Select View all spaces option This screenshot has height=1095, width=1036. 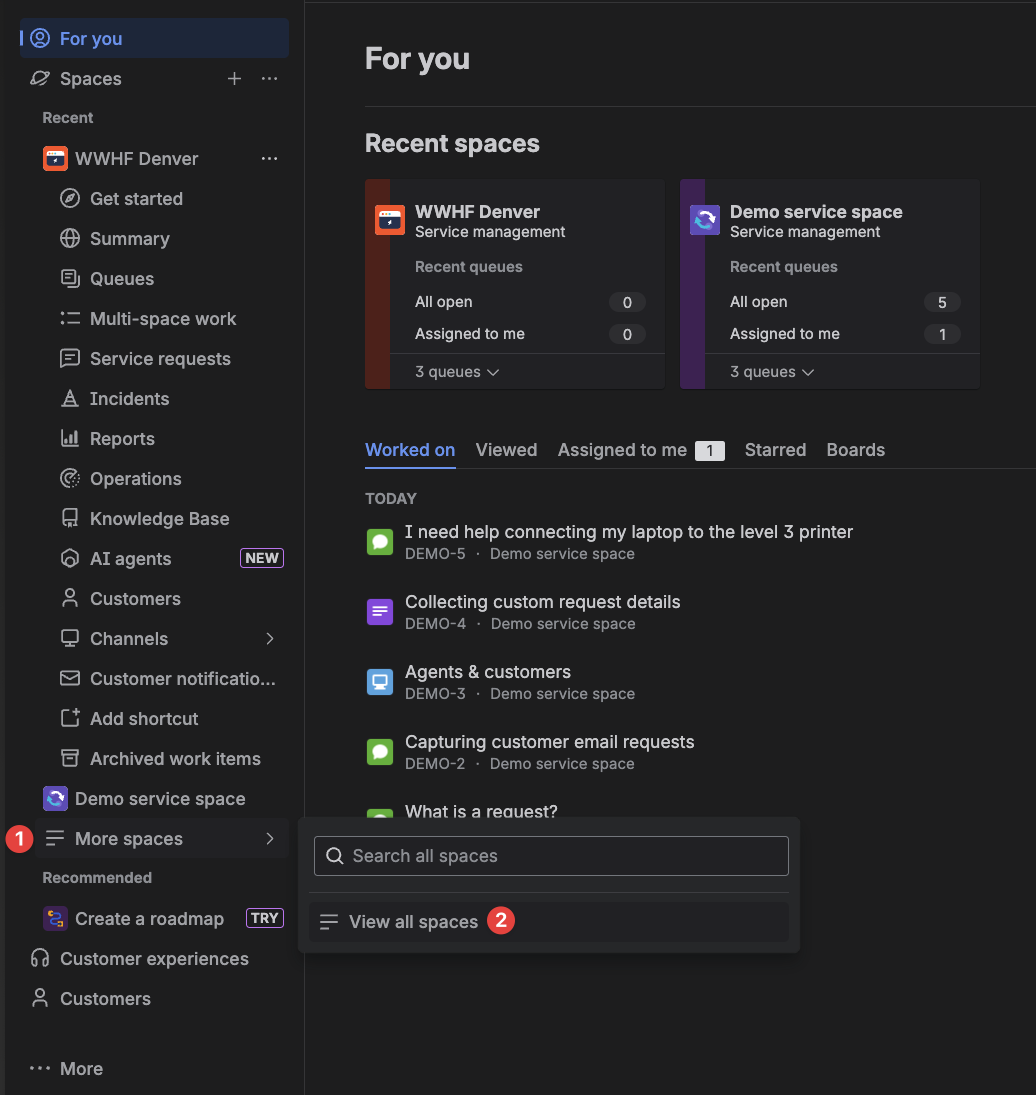tap(413, 922)
